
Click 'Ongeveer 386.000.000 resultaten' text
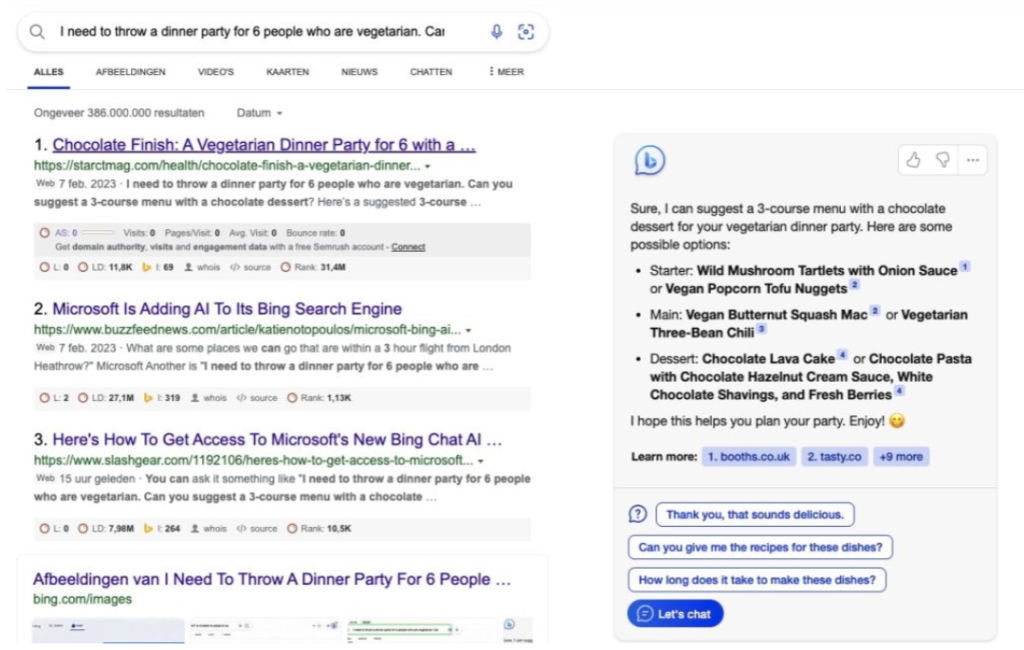pyautogui.click(x=119, y=113)
